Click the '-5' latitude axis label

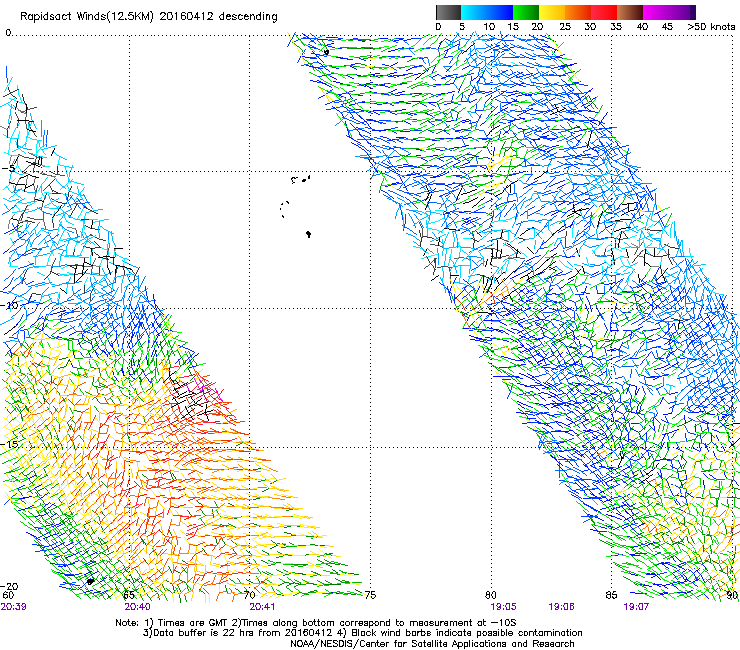pos(8,169)
